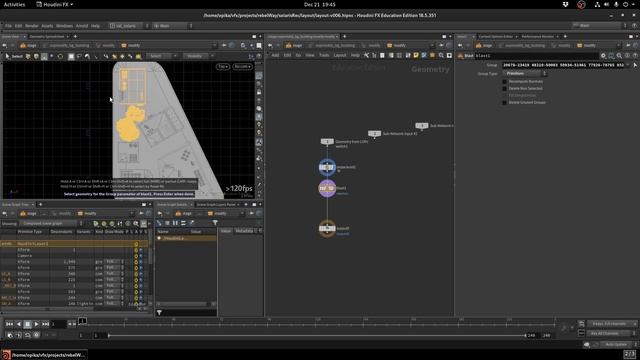The height and width of the screenshot is (360, 640).
Task: Toggle the real-time playback icon
Action: (x=36, y=335)
